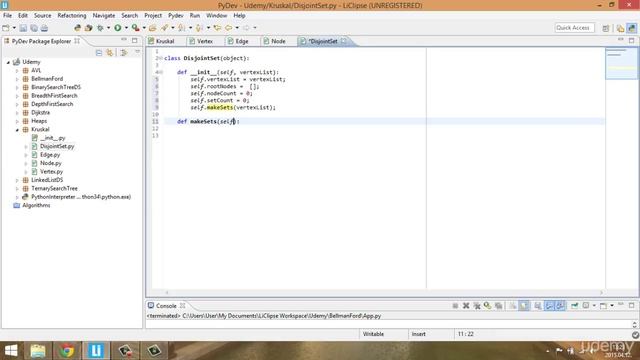Open the Refactoring menu
The width and height of the screenshot is (640, 360).
[x=72, y=16]
